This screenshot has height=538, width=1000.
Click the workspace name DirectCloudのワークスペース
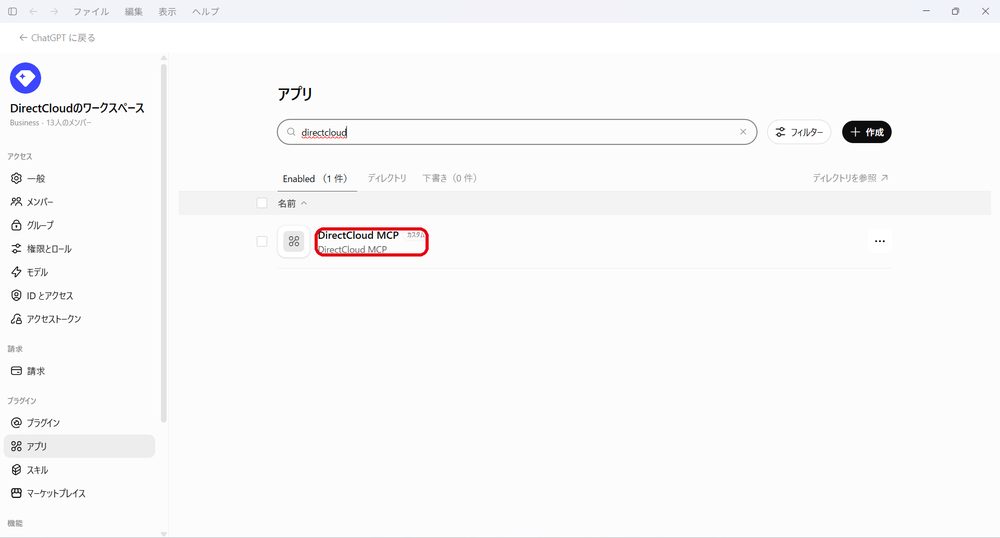click(x=77, y=108)
